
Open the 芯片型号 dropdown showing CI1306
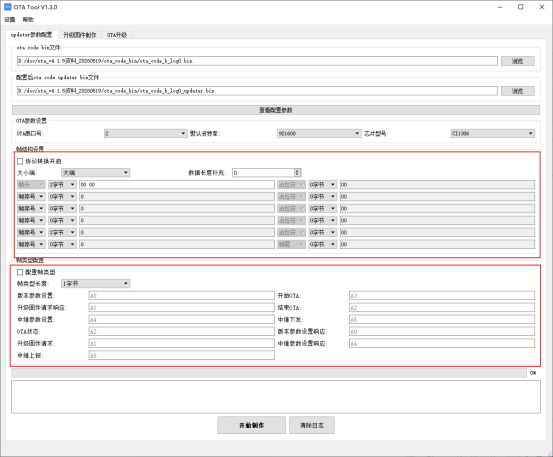click(493, 133)
